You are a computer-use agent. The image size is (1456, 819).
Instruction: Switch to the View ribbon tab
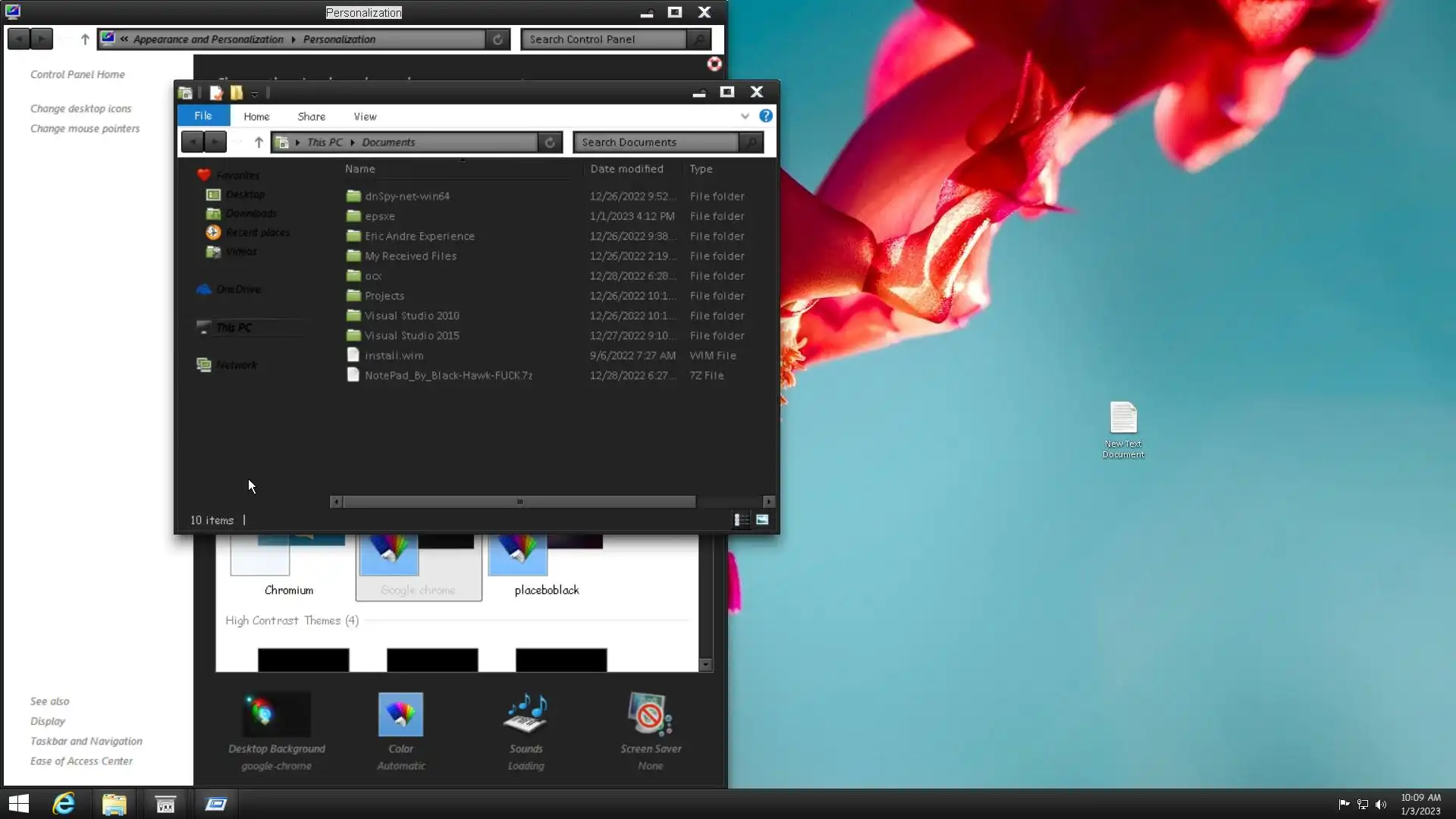point(365,117)
